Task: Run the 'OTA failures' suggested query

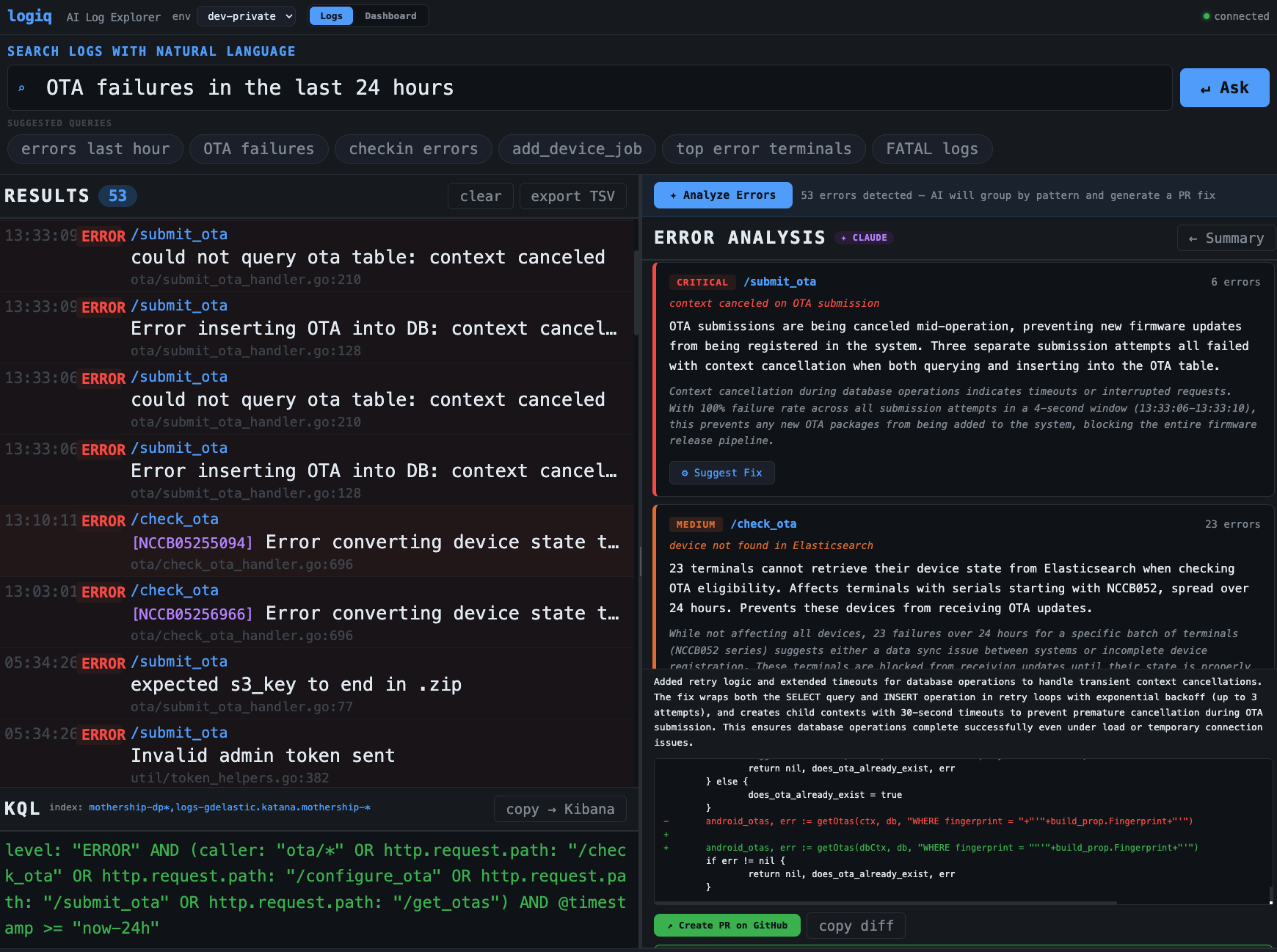Action: coord(258,148)
